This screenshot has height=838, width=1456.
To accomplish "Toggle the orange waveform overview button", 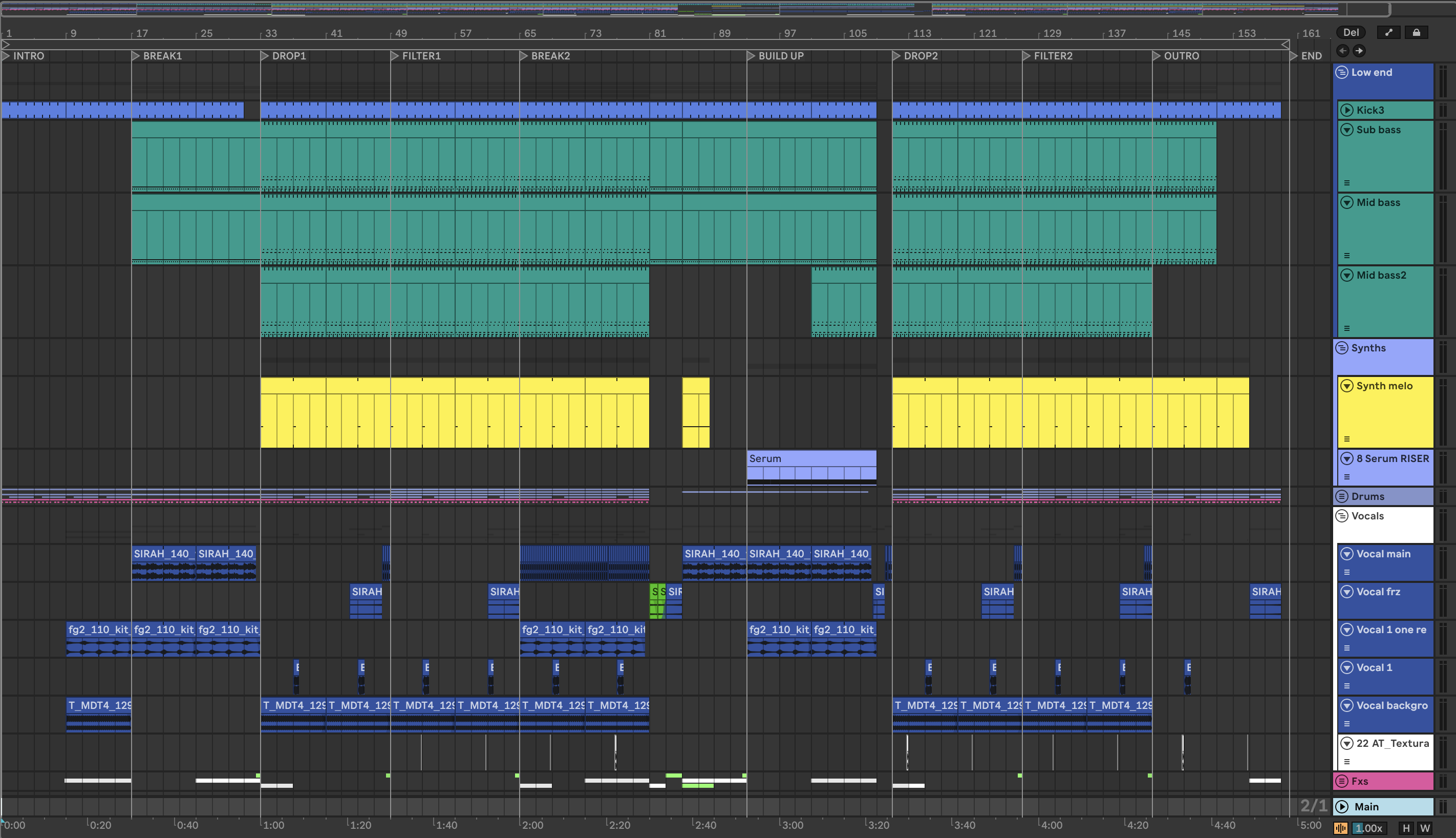I will (1340, 828).
